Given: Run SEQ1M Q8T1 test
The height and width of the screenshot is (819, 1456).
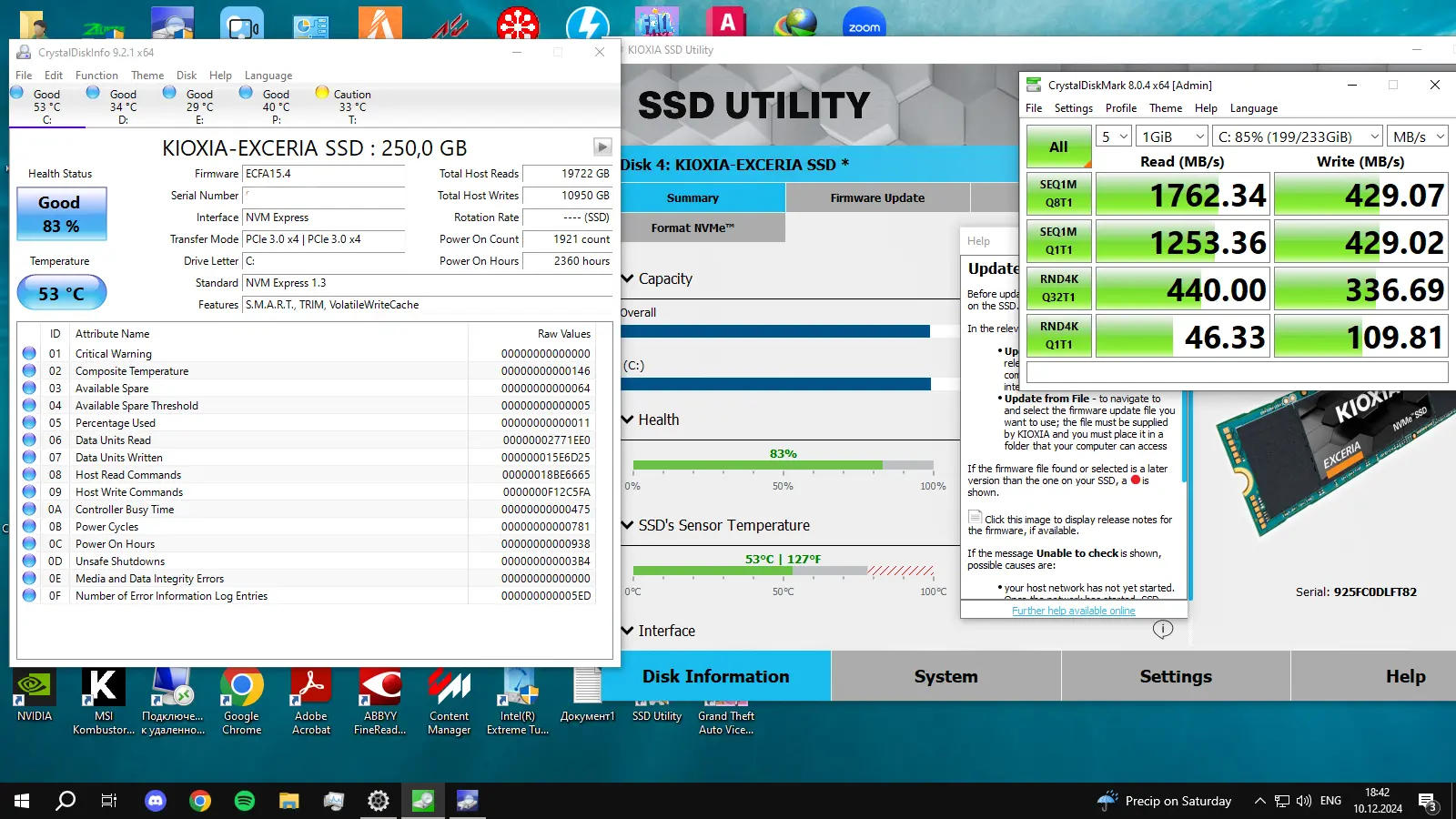Looking at the screenshot, I should point(1058,193).
